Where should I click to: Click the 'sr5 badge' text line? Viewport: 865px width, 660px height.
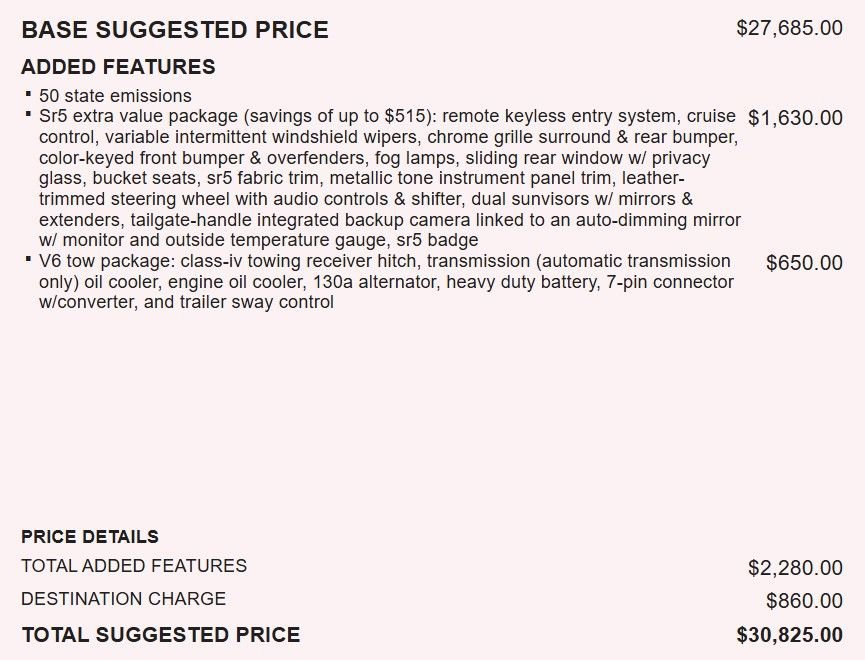[259, 240]
